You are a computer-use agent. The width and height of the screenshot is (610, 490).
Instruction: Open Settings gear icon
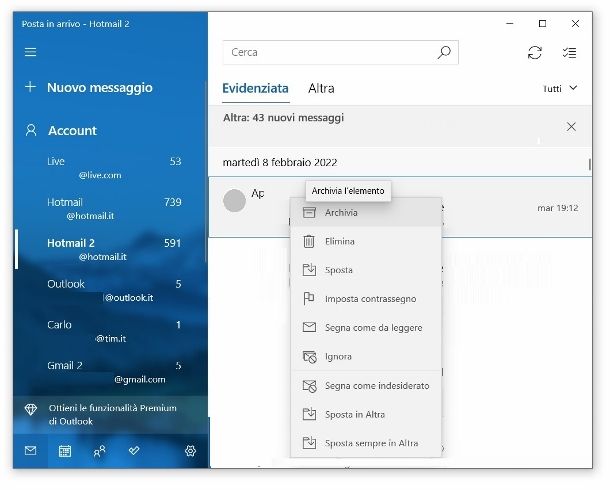(x=190, y=451)
